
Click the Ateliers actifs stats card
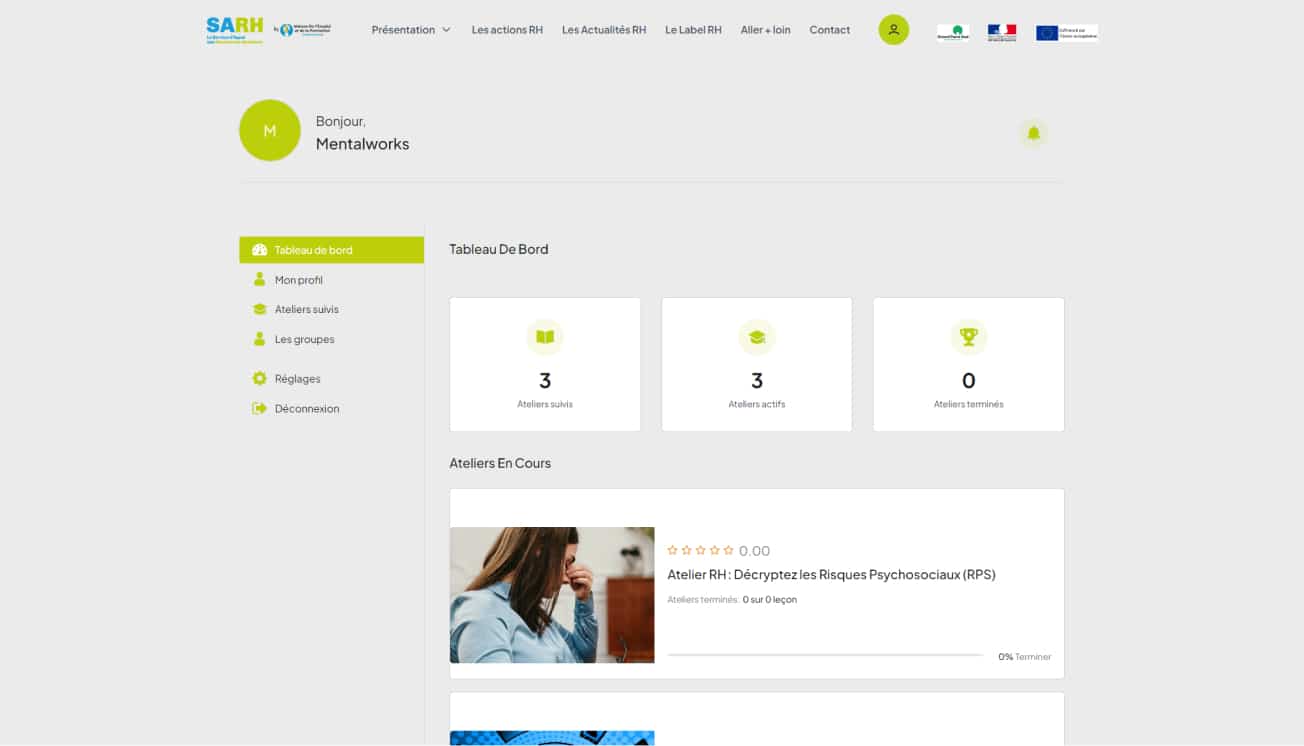[x=757, y=364]
